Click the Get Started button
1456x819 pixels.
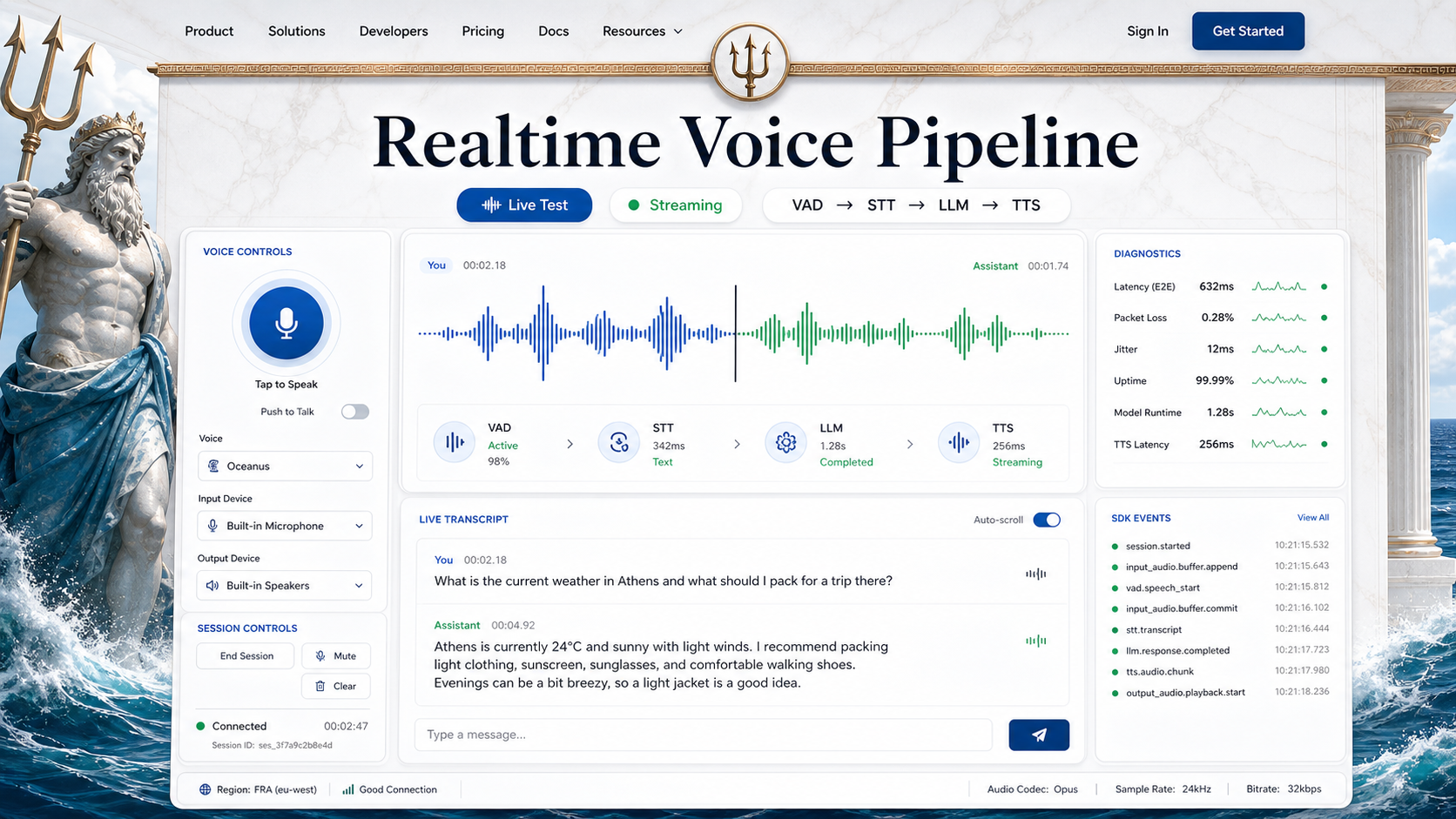[1248, 31]
